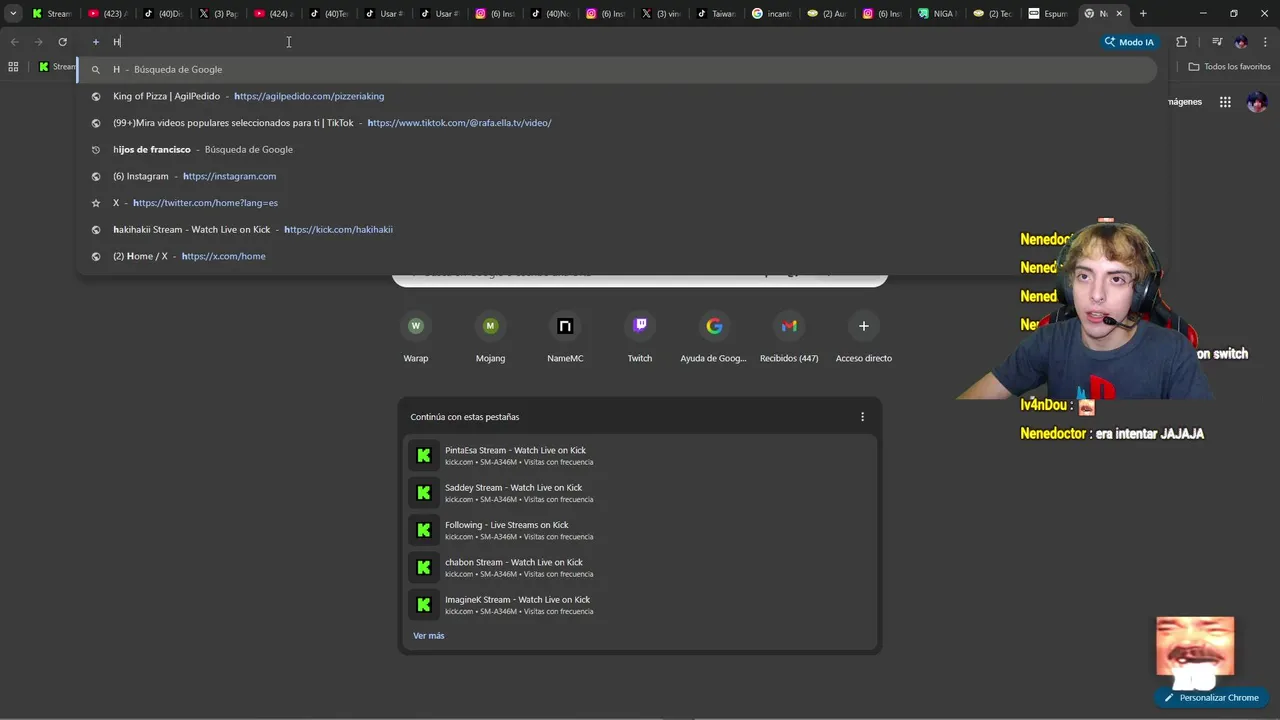Open the Google apps grid launcher
The image size is (1280, 720).
(x=1225, y=101)
